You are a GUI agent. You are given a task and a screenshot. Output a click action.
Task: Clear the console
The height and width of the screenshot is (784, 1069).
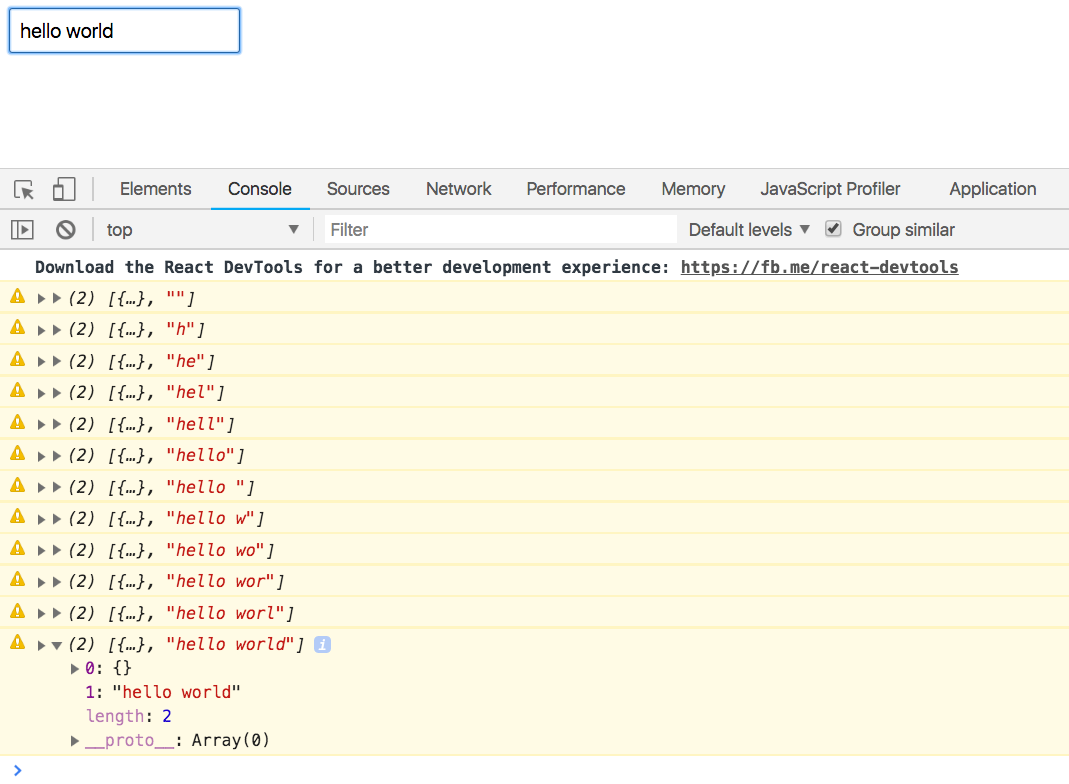[x=65, y=229]
